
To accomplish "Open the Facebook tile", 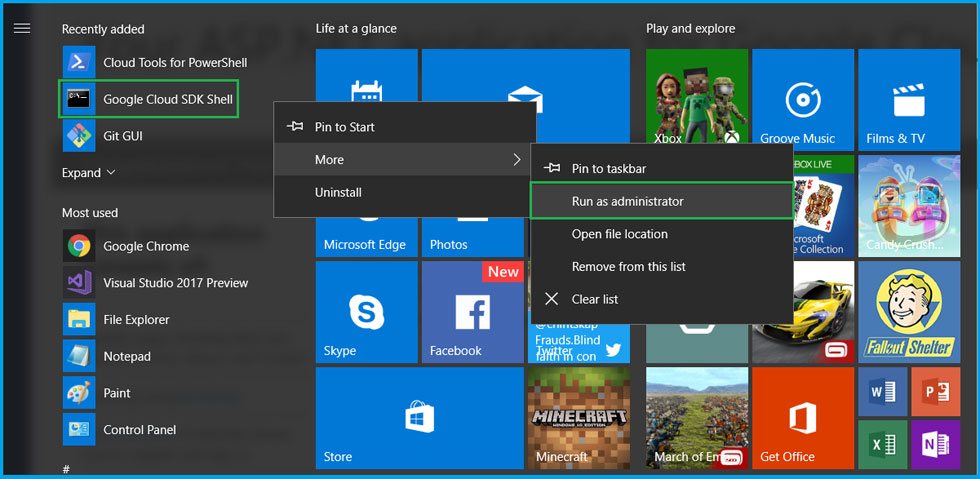I will pyautogui.click(x=472, y=312).
